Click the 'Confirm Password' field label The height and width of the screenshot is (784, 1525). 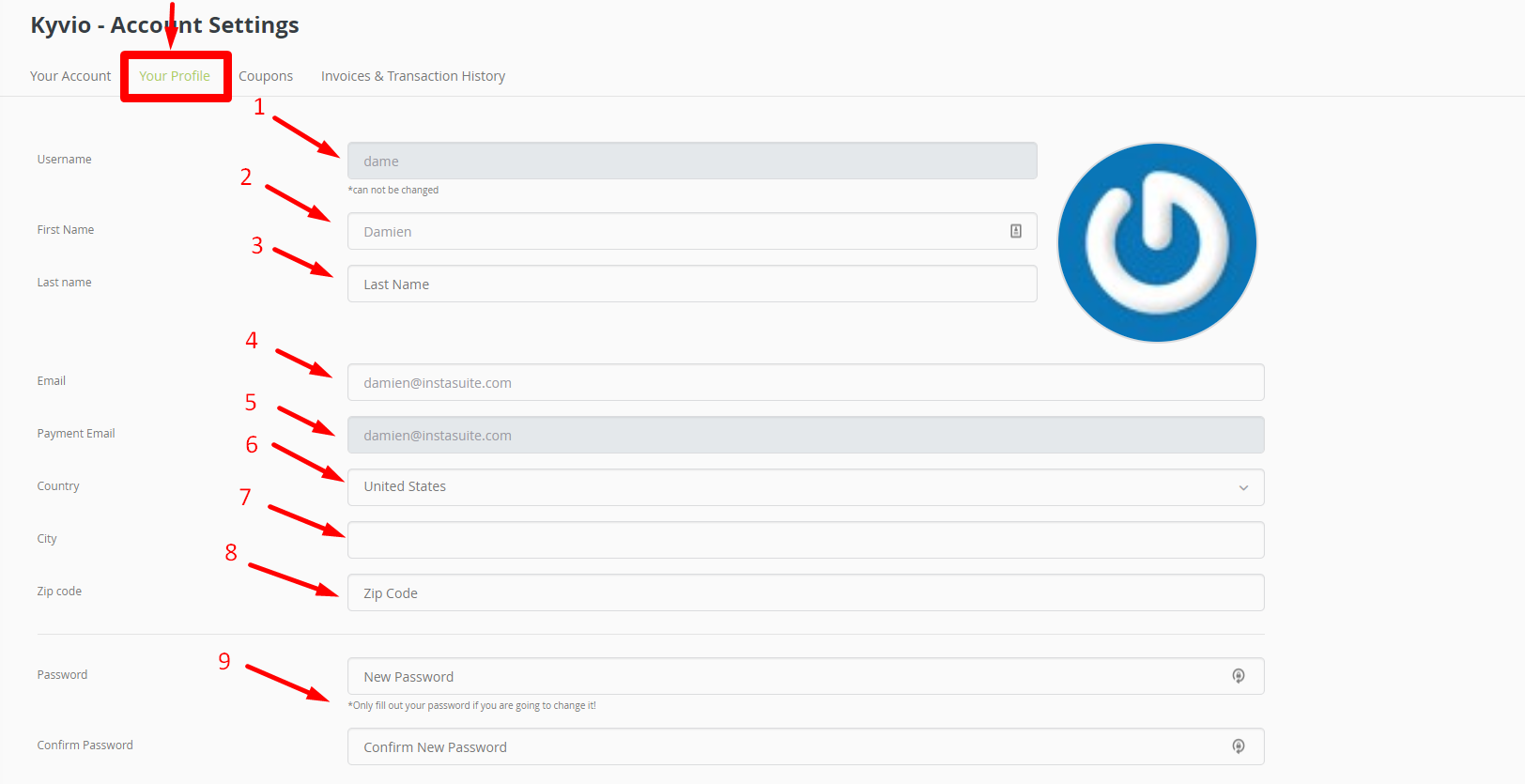point(85,746)
